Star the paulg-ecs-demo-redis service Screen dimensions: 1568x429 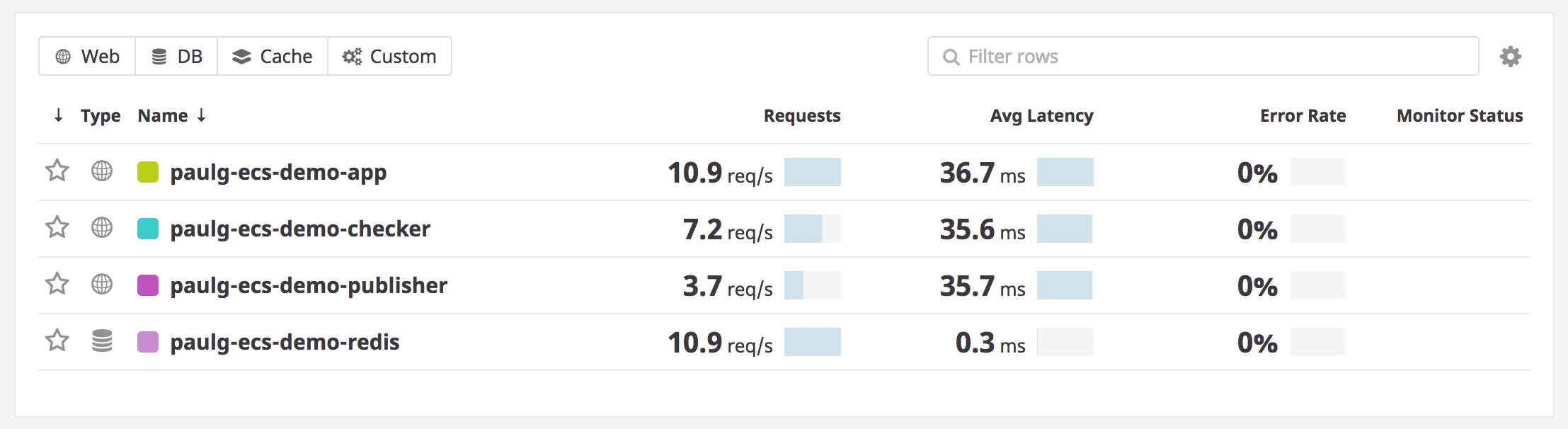[x=56, y=342]
